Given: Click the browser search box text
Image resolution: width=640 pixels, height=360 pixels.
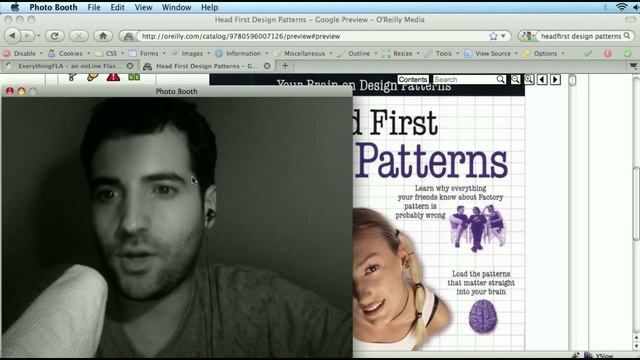Looking at the screenshot, I should (580, 36).
